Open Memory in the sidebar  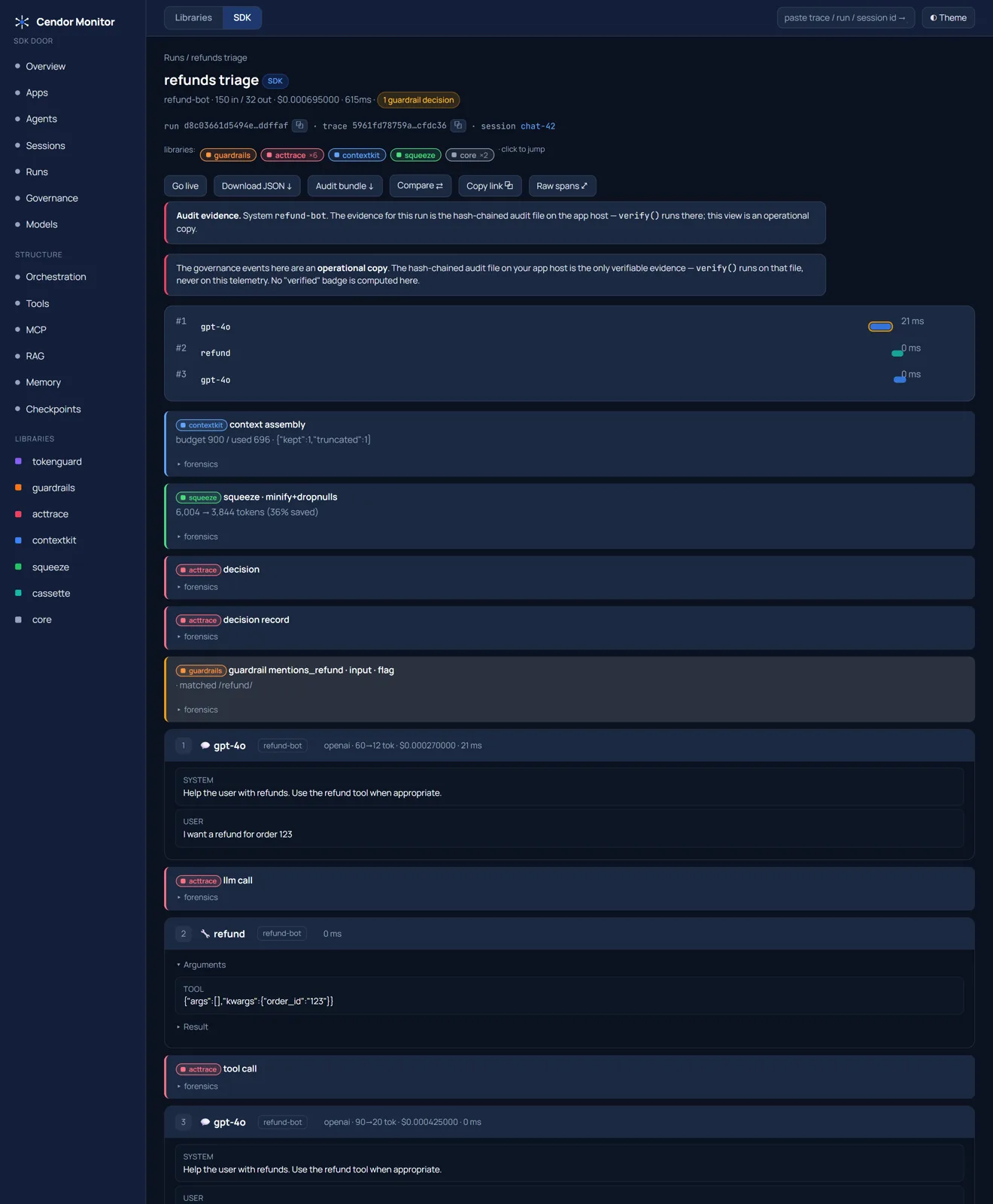pyautogui.click(x=43, y=382)
